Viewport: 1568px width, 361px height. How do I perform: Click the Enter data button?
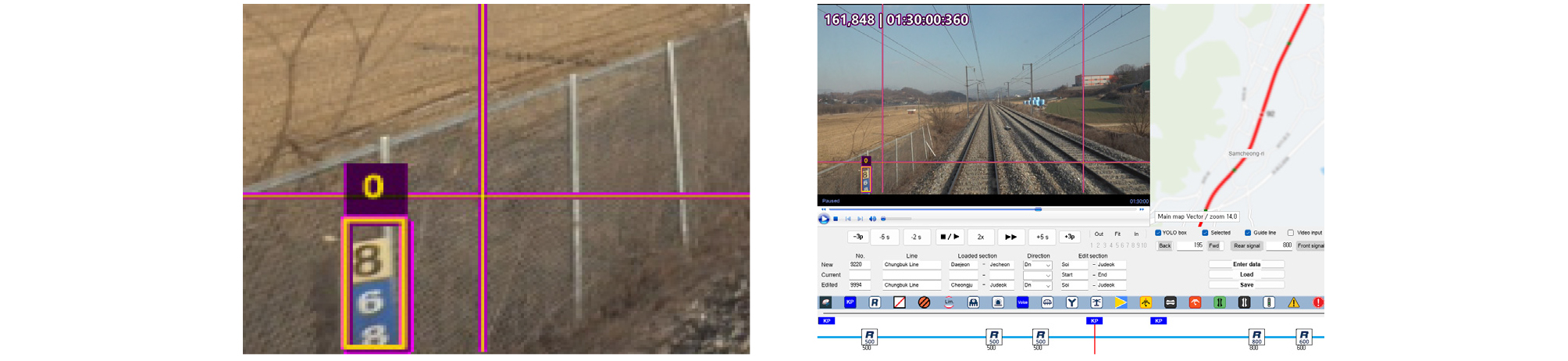pos(1247,264)
